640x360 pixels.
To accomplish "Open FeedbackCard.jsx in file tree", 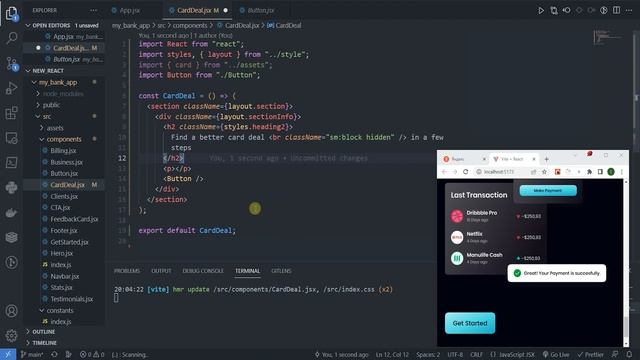I will pos(74,219).
